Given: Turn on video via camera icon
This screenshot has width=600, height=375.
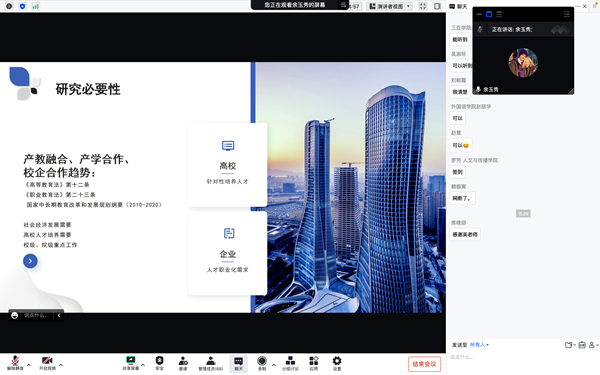Looking at the screenshot, I should pos(47,363).
